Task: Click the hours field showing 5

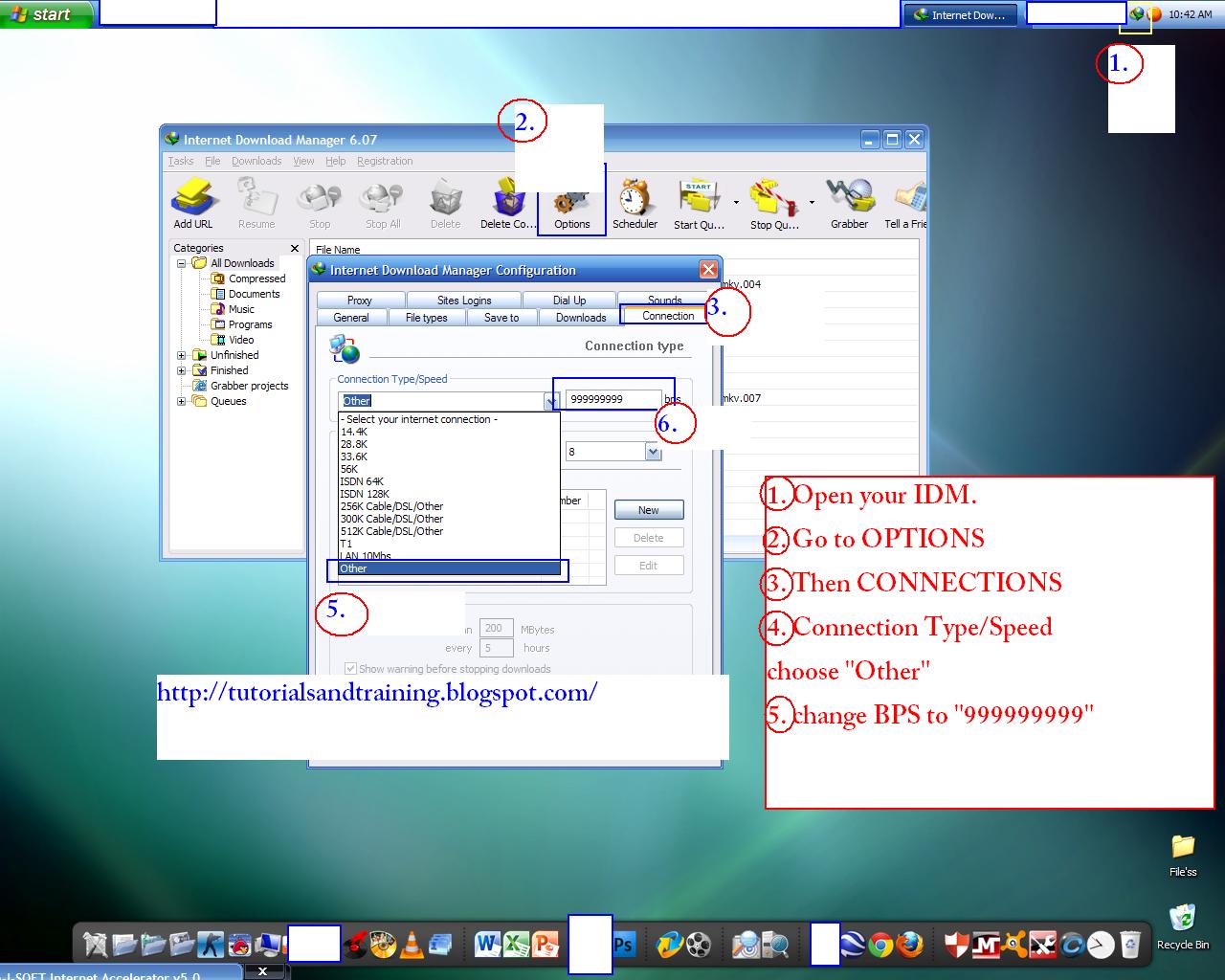Action: 496,648
